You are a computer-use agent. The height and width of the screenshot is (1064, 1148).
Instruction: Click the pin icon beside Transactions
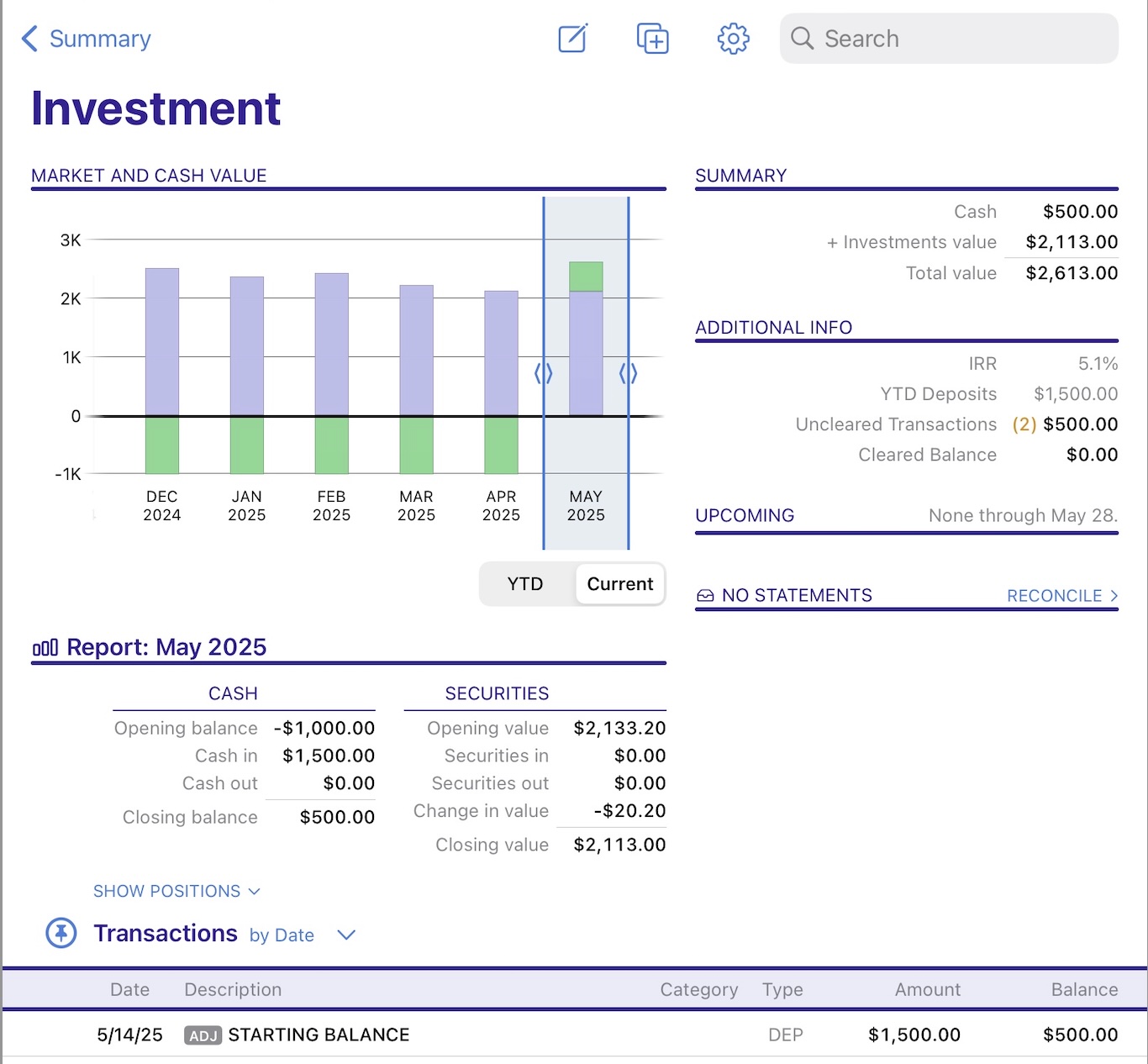pos(61,933)
